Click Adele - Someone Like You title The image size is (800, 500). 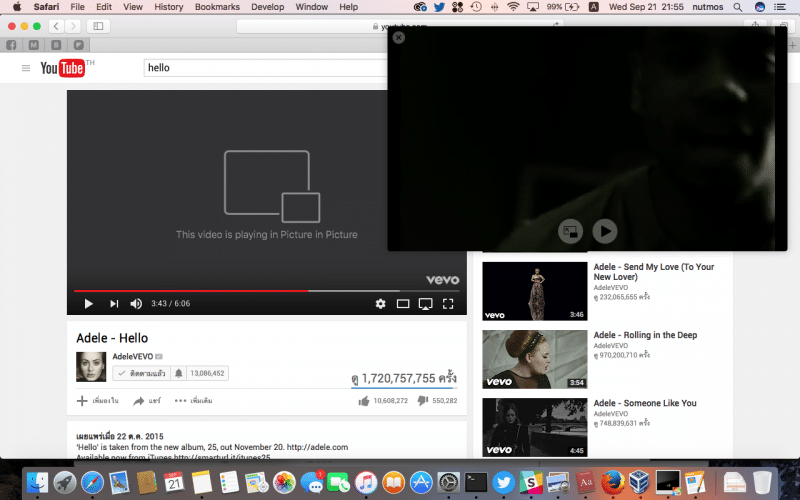click(645, 403)
